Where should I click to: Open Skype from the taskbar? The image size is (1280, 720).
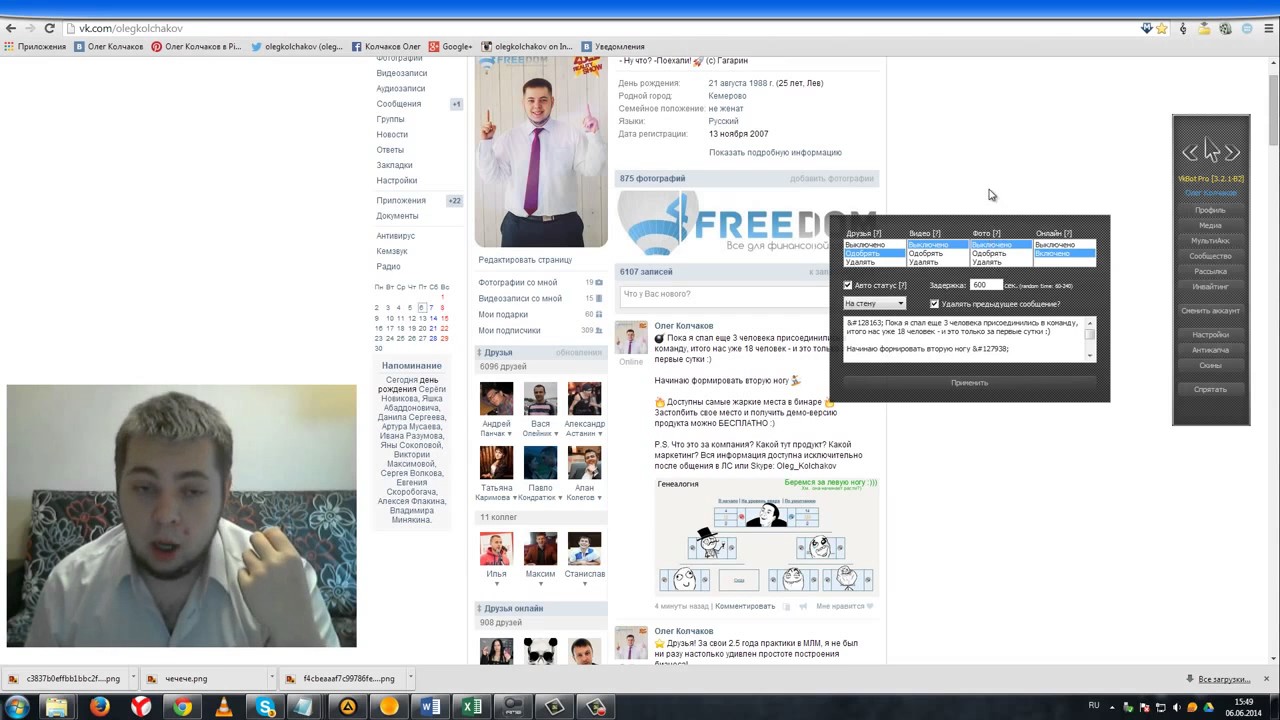[x=265, y=707]
